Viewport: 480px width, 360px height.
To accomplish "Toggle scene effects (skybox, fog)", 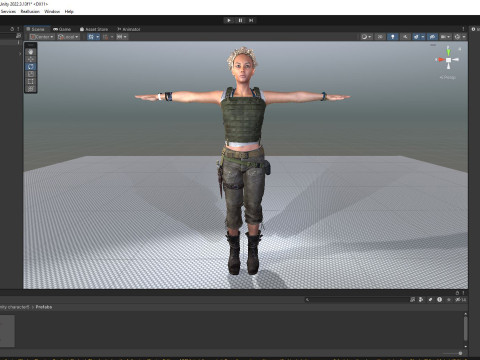I will point(416,37).
